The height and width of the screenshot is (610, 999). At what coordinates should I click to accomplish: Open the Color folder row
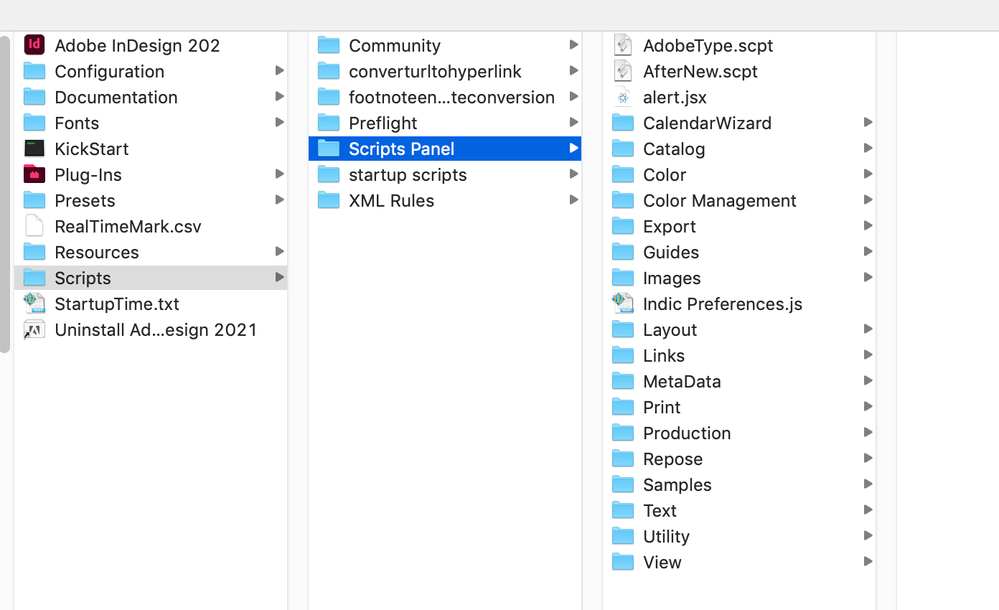[739, 174]
